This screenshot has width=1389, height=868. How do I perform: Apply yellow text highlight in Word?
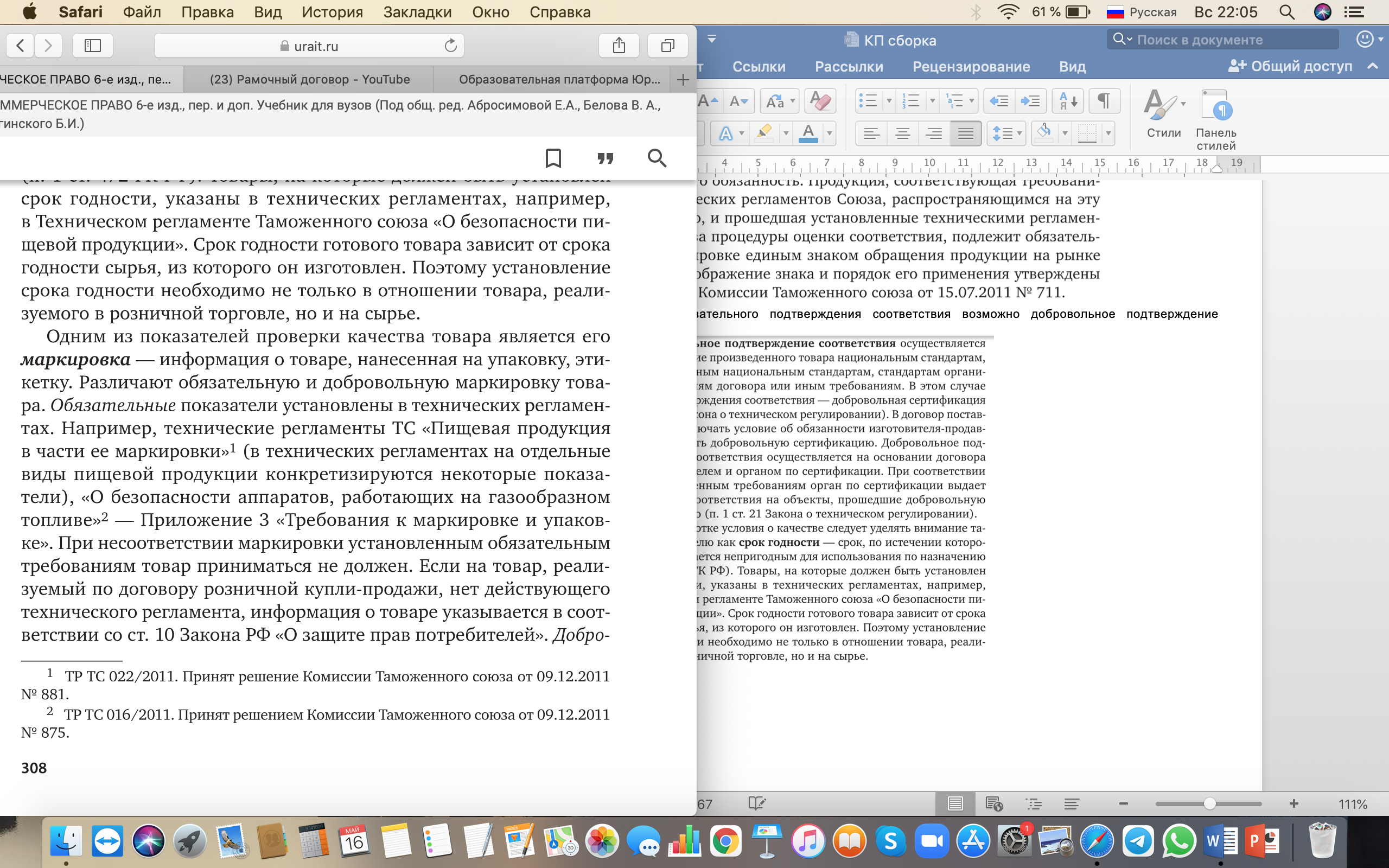point(764,134)
